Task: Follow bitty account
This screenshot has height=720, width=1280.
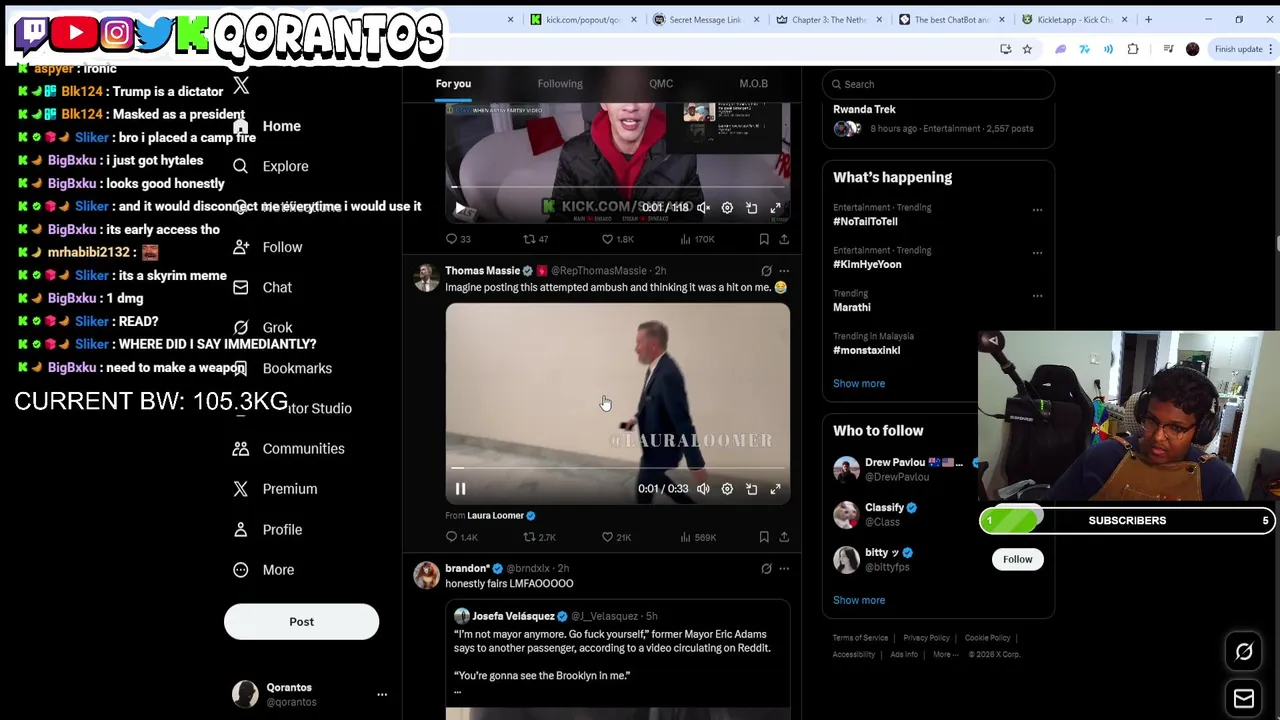Action: click(1017, 560)
